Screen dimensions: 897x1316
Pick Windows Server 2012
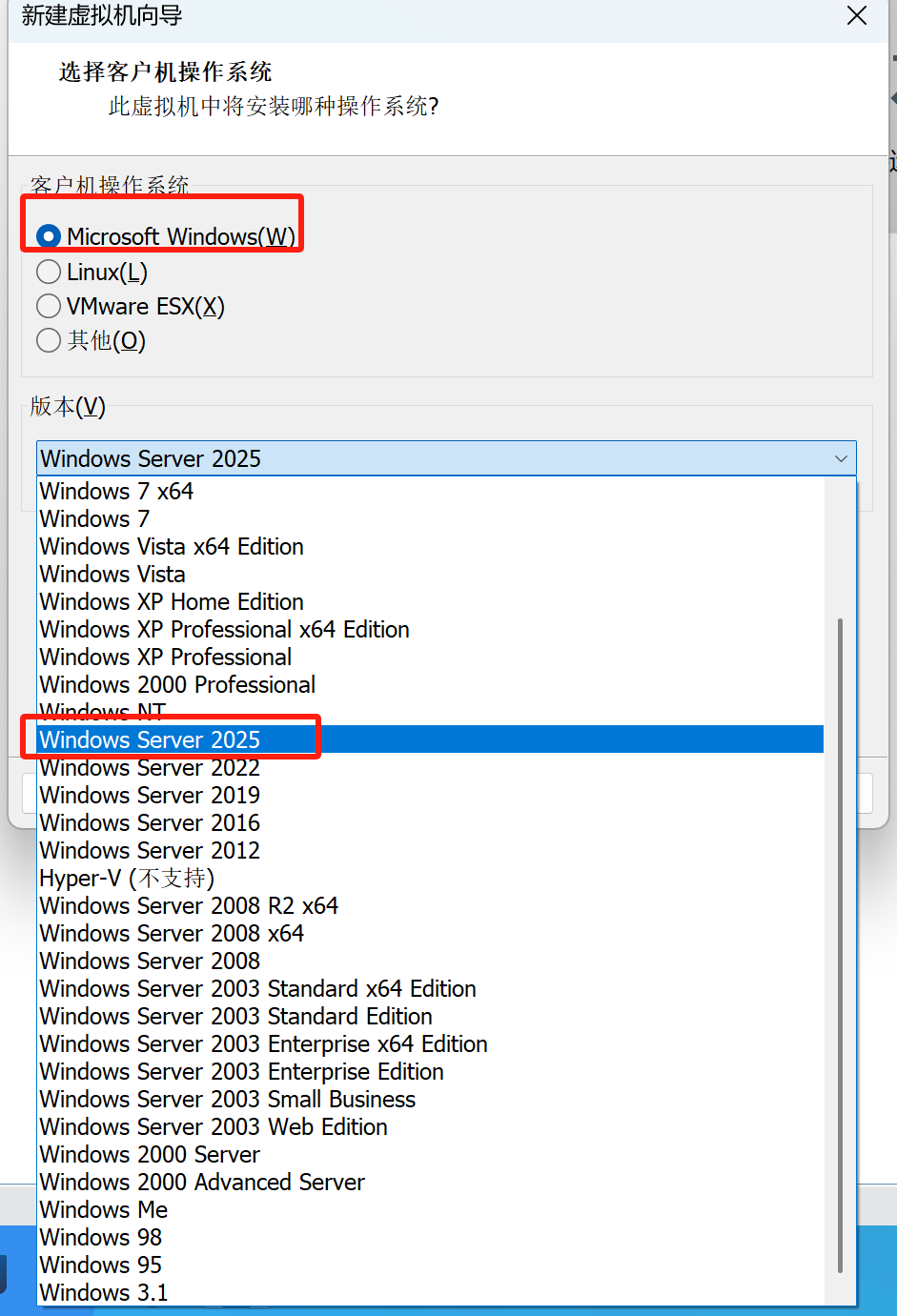431,850
